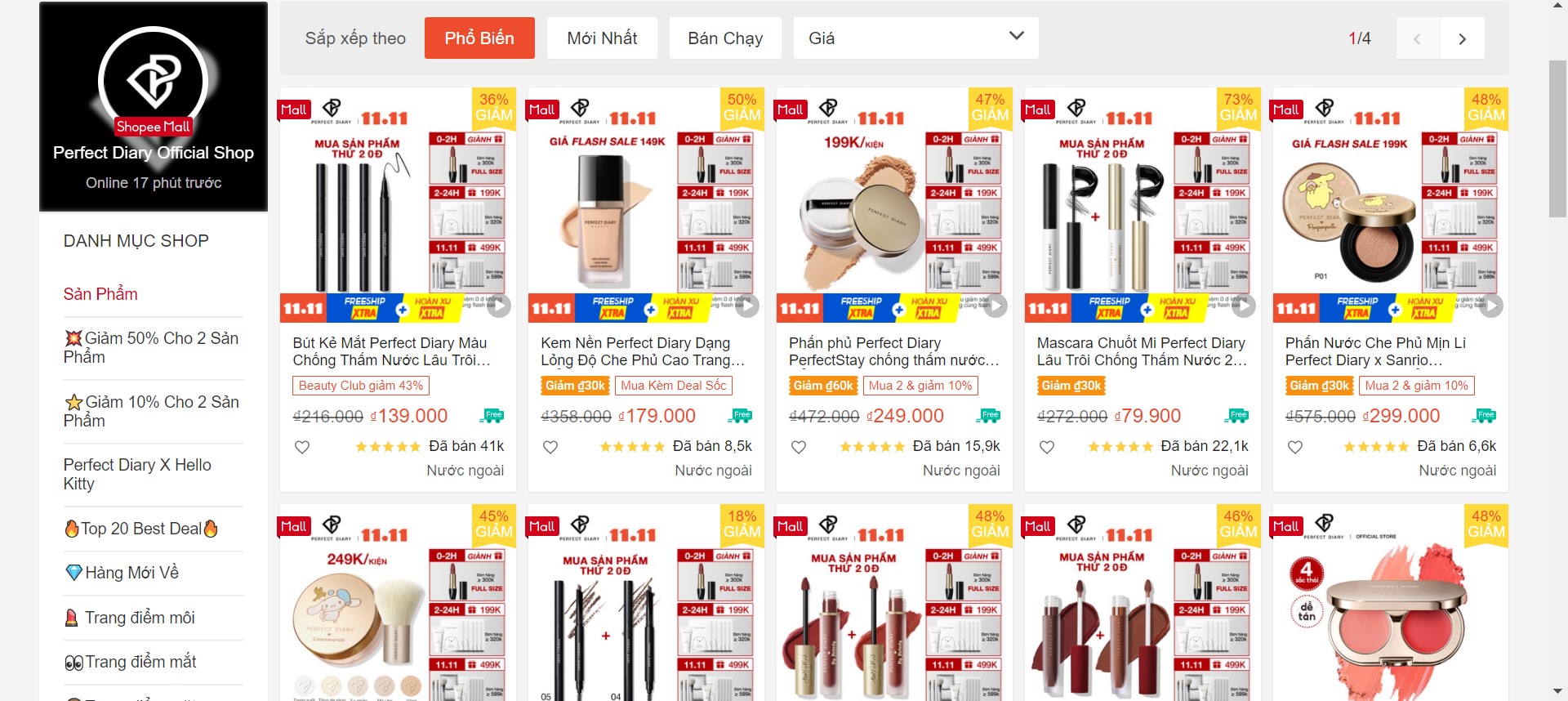Image resolution: width=1568 pixels, height=701 pixels.
Task: Toggle favorite heart on Kem Nền foundation
Action: pos(550,447)
